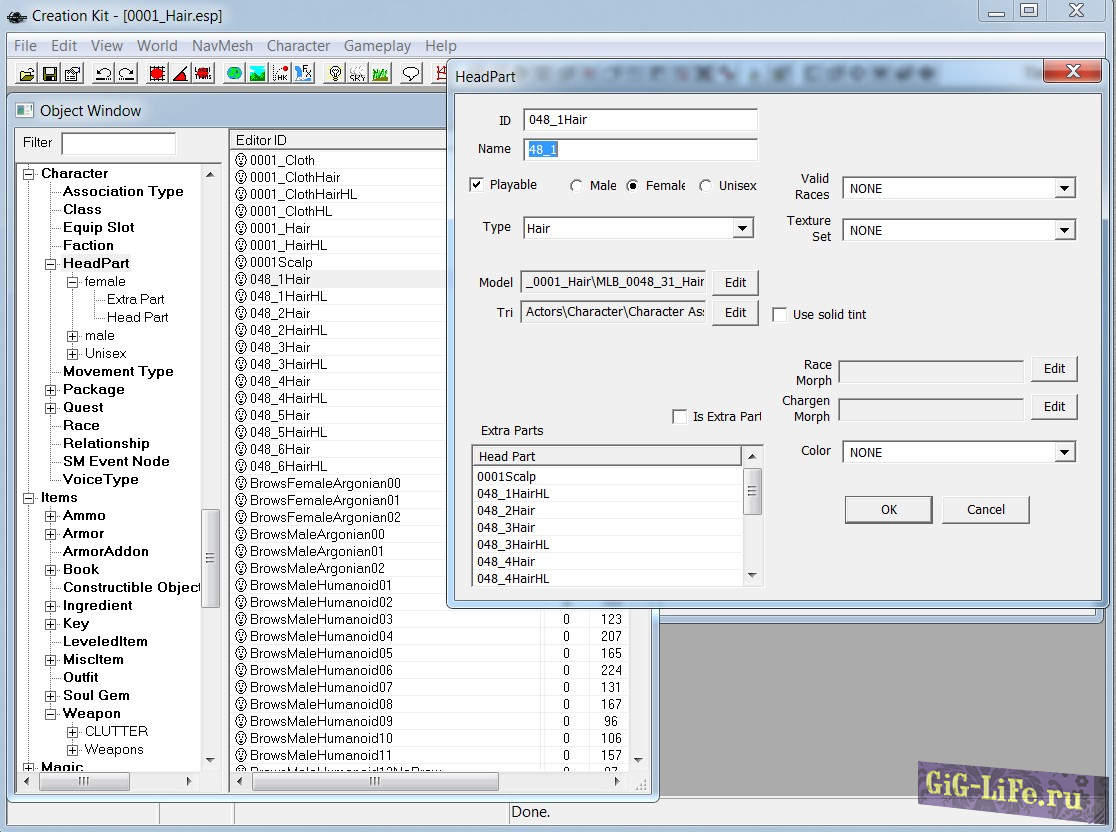The image size is (1116, 832).
Task: Click the redo arrow toolbar icon
Action: click(x=127, y=73)
